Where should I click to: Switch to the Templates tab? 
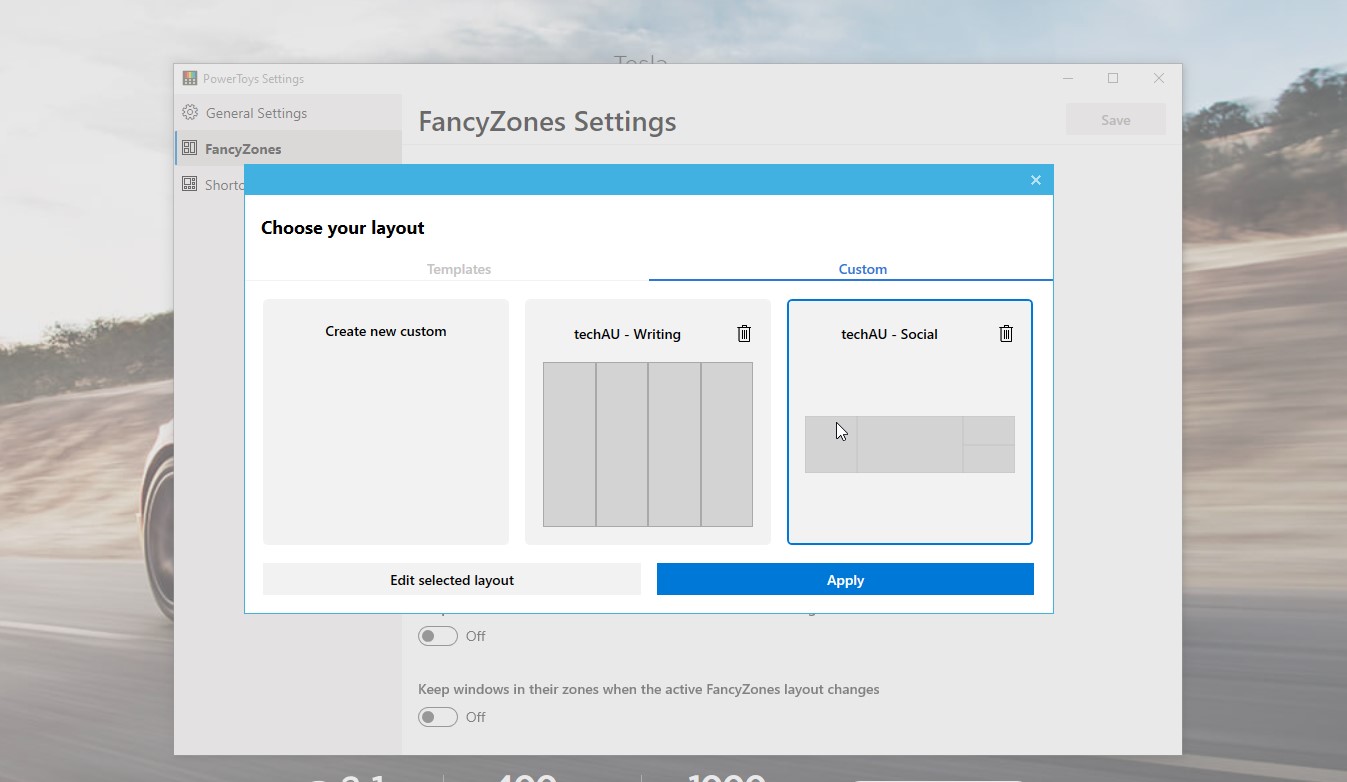click(458, 269)
